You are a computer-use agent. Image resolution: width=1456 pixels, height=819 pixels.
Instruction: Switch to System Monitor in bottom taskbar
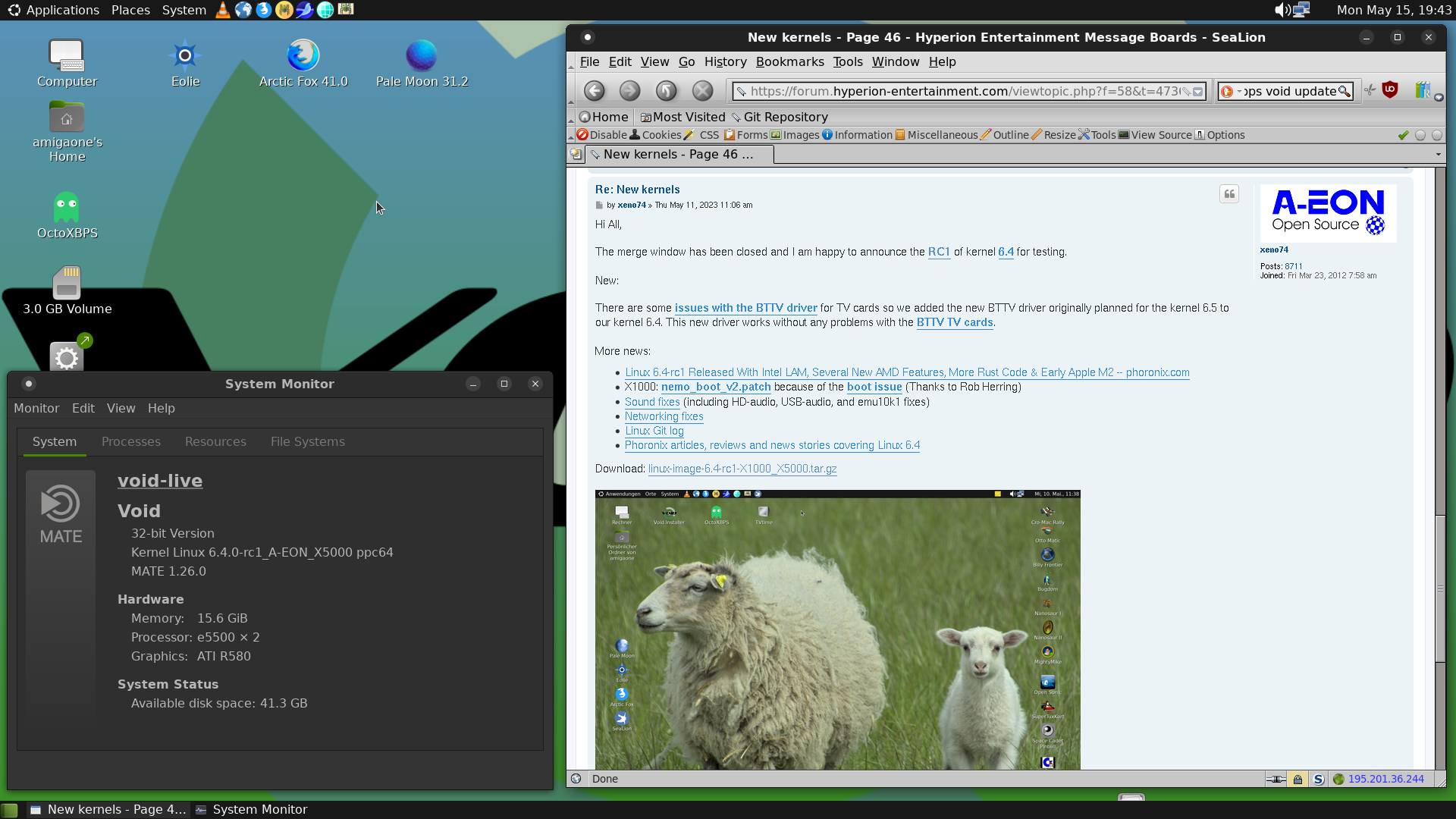click(252, 809)
